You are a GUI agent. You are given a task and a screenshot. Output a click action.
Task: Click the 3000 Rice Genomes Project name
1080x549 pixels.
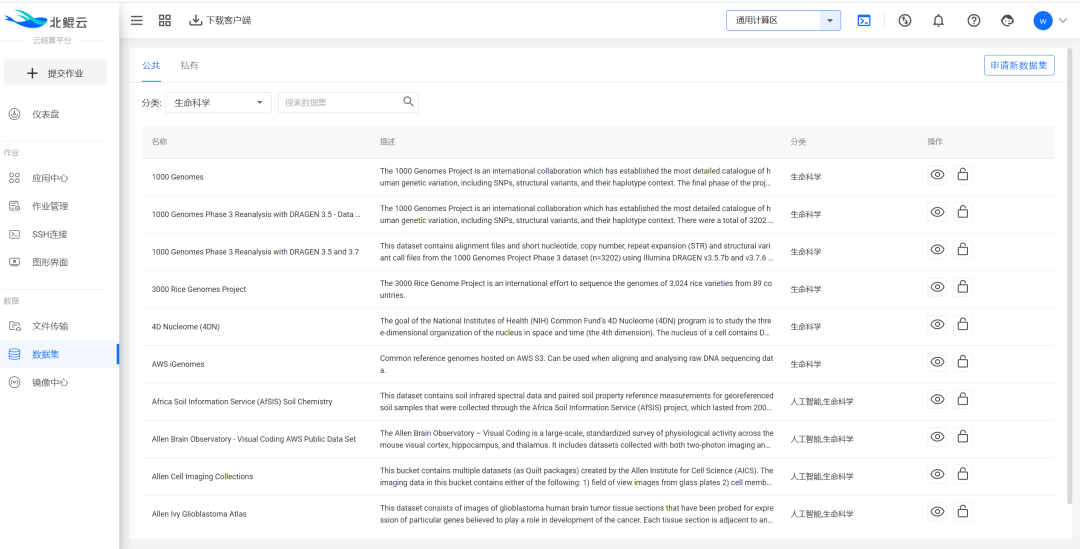[199, 289]
